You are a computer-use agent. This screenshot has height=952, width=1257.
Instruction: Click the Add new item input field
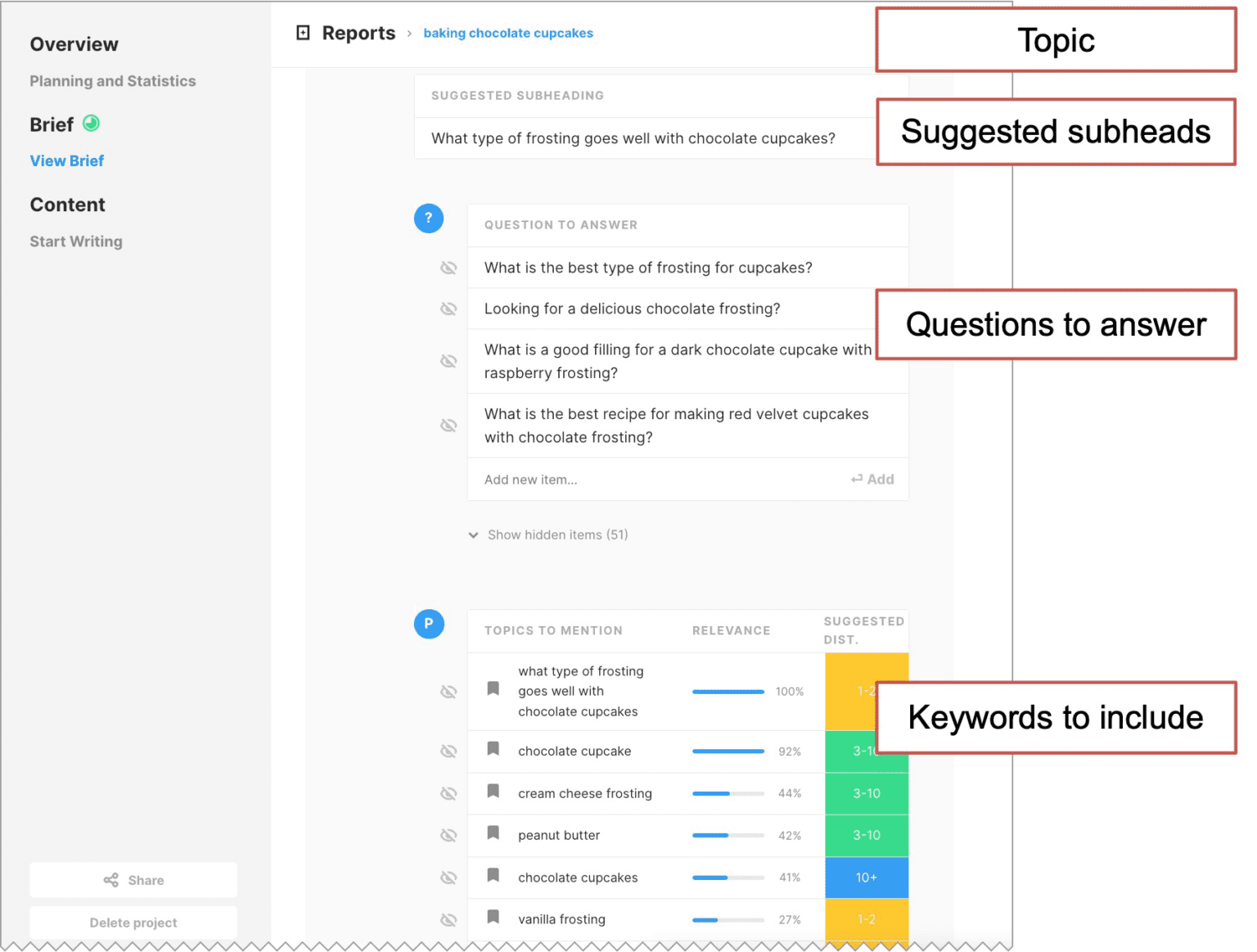pos(573,479)
